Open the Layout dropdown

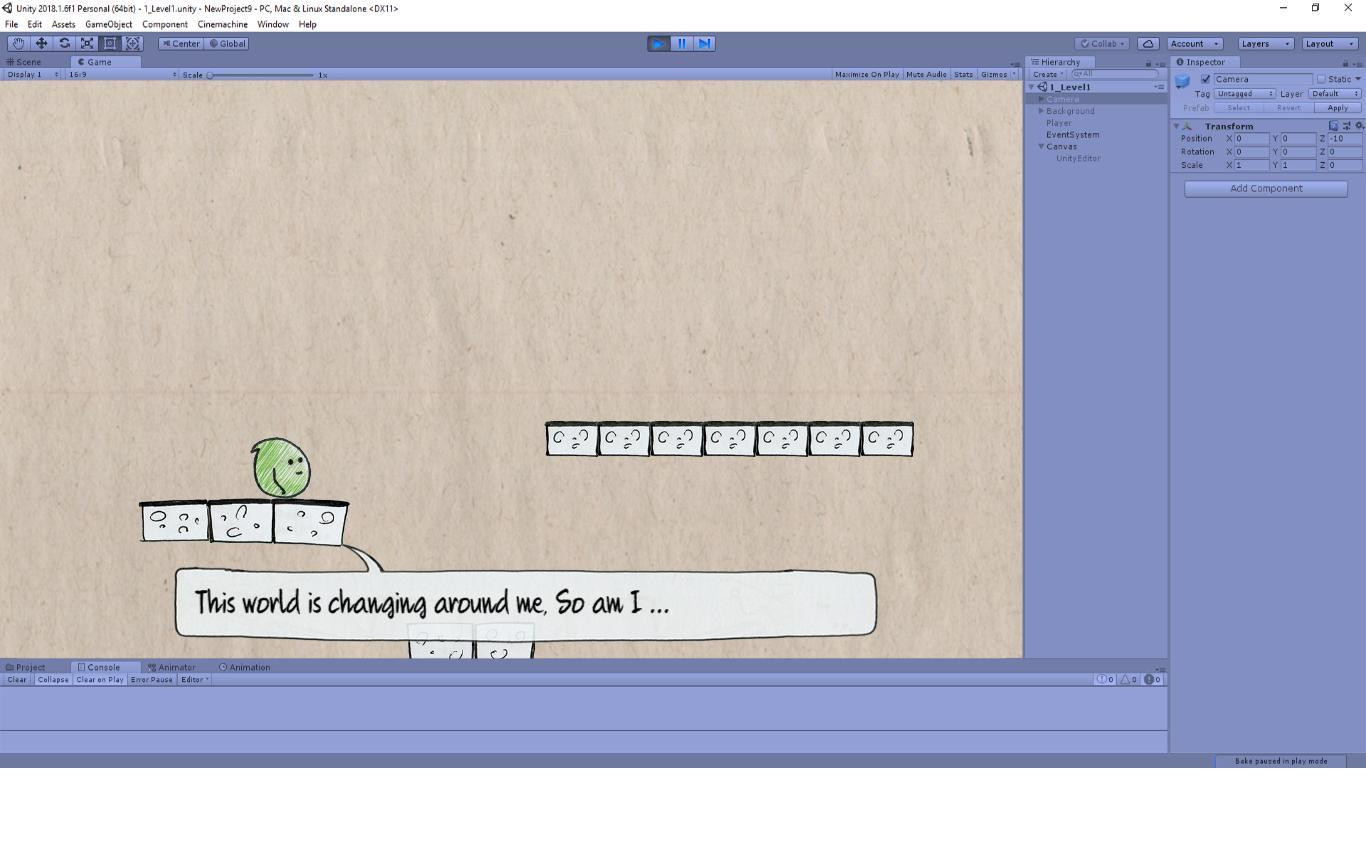point(1330,43)
